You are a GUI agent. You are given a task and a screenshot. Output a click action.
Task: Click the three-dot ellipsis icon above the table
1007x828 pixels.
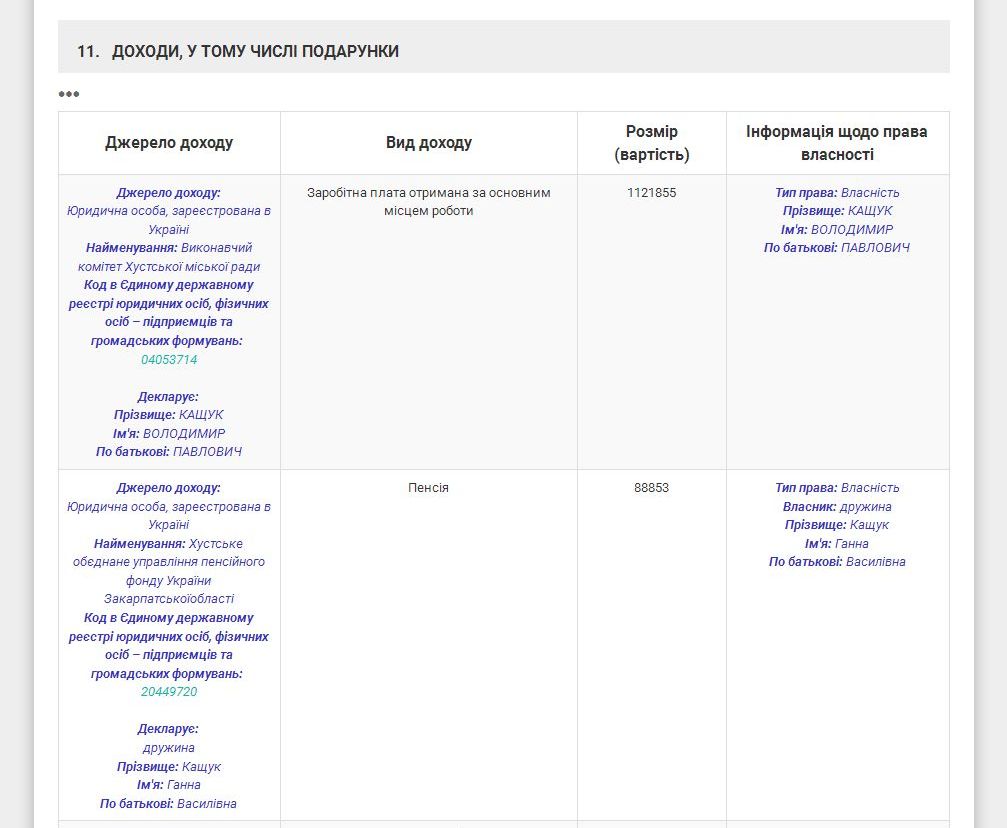pos(69,94)
